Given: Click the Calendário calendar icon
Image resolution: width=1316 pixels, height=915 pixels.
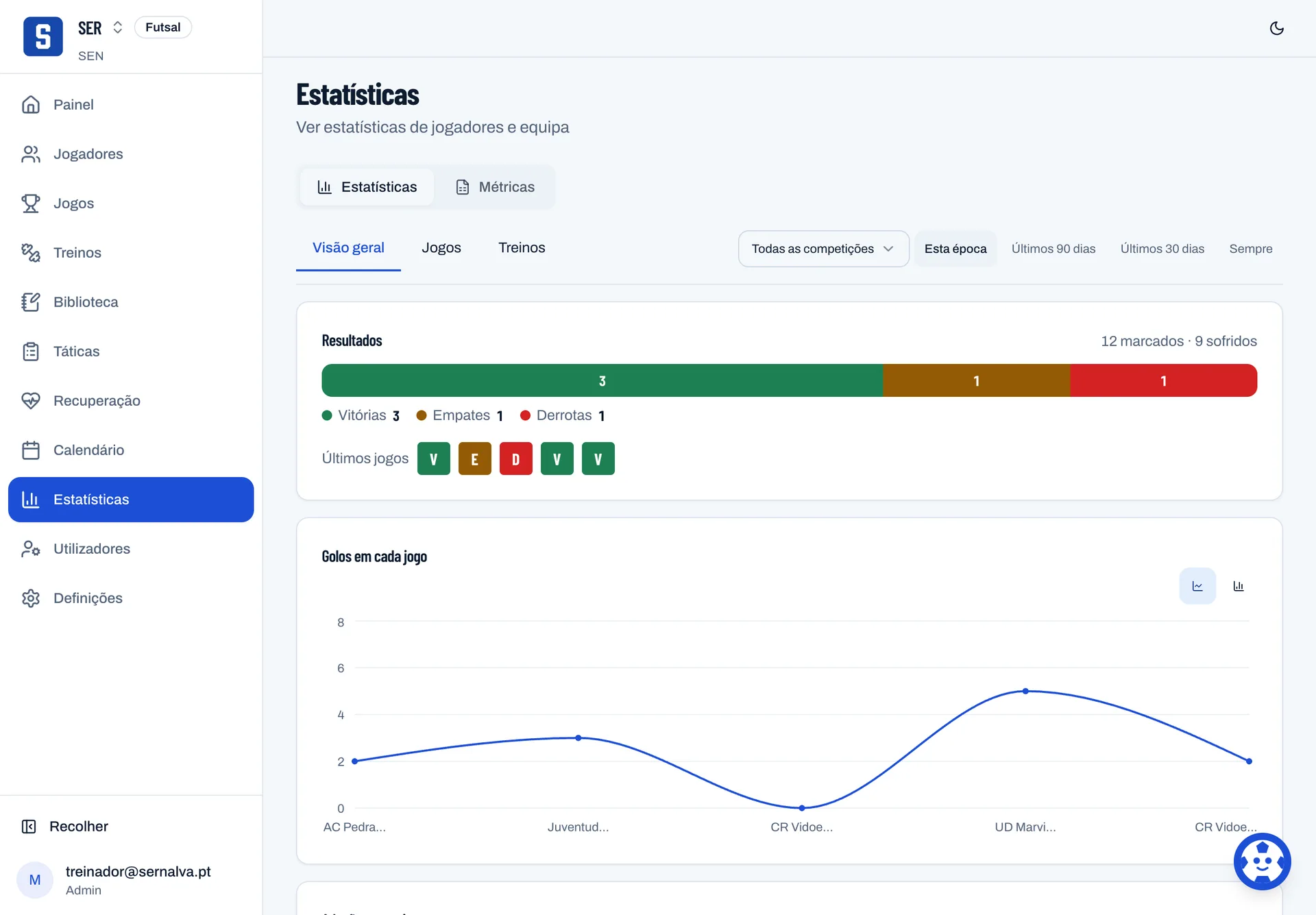Looking at the screenshot, I should (31, 450).
